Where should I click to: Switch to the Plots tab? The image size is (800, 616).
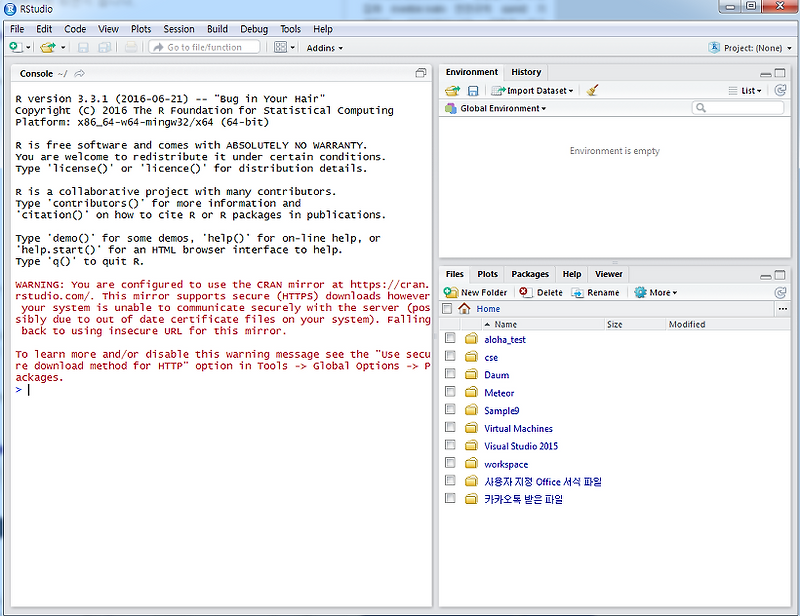tap(487, 274)
